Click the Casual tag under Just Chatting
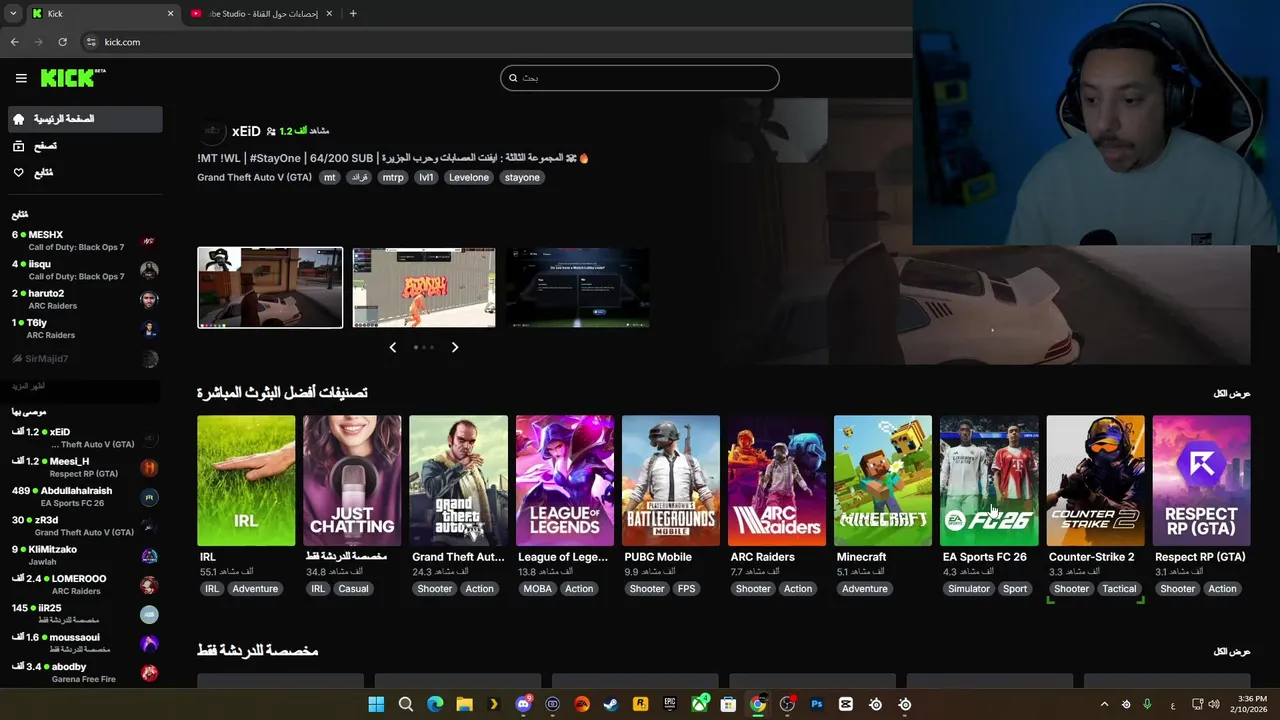Screen dimensions: 1280x720 [354, 589]
